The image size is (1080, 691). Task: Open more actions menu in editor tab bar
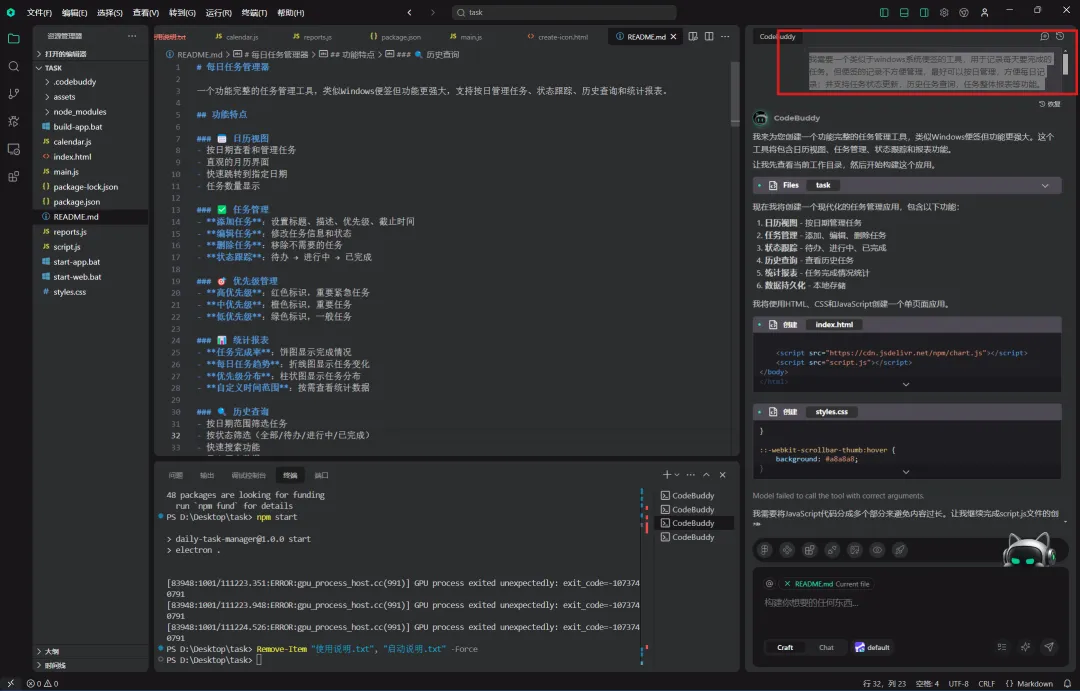(725, 37)
